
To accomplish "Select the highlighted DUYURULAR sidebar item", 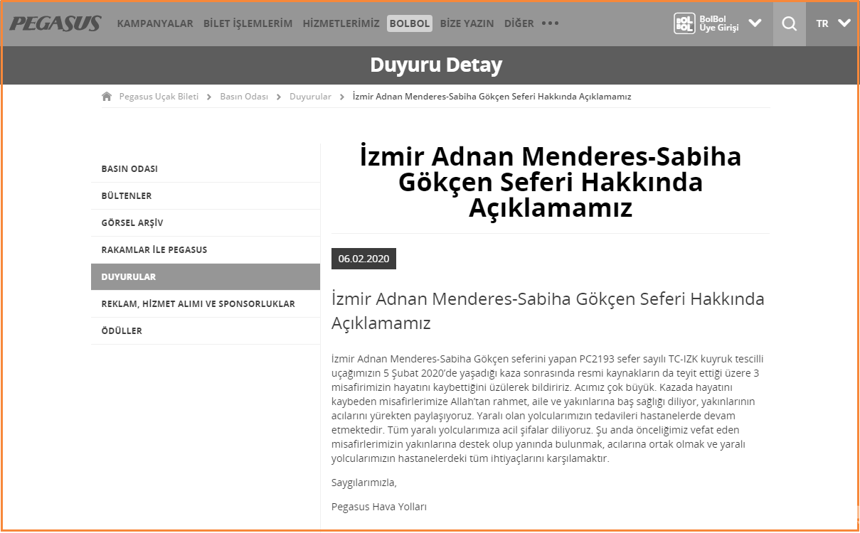I will (x=205, y=277).
